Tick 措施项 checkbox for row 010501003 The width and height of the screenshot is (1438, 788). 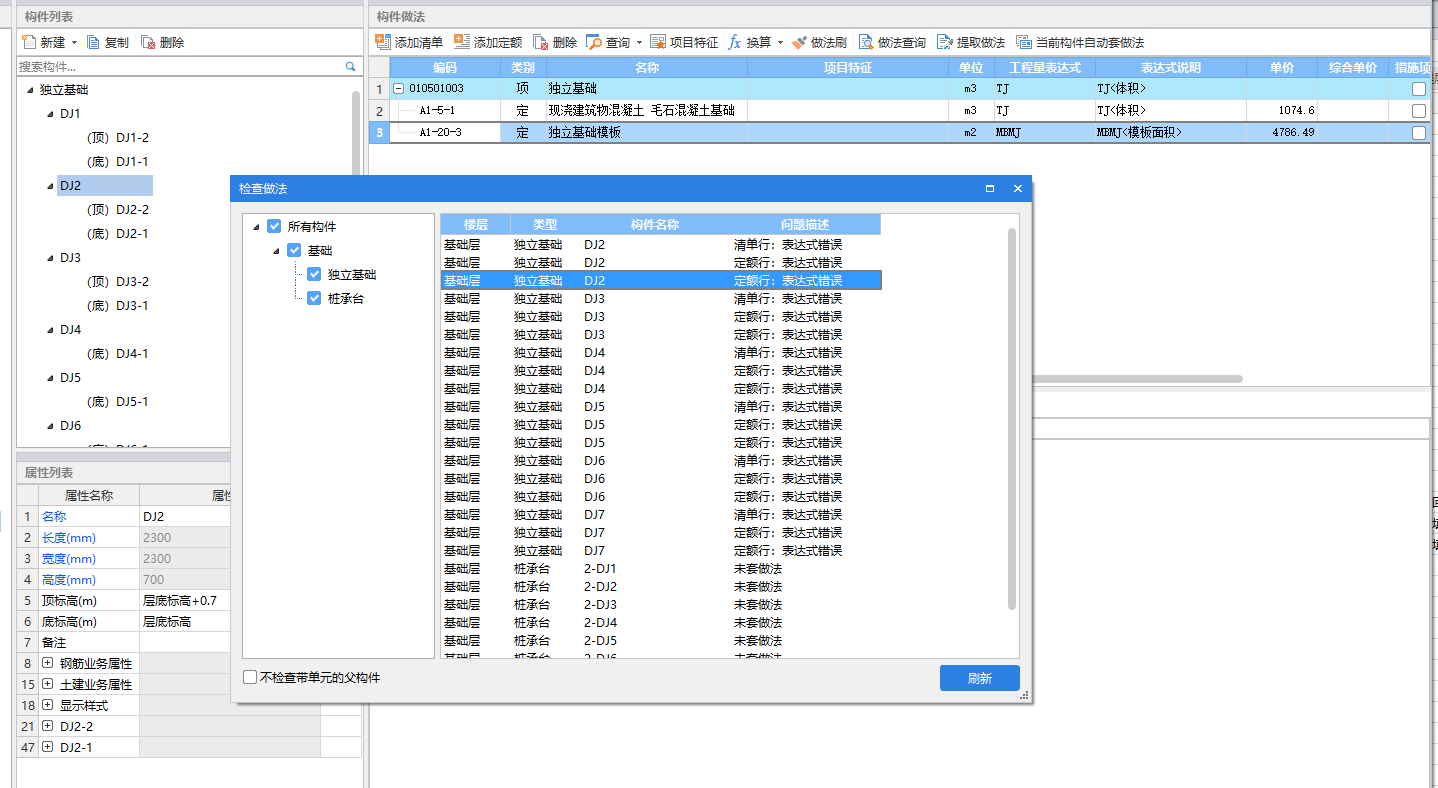coord(1419,89)
